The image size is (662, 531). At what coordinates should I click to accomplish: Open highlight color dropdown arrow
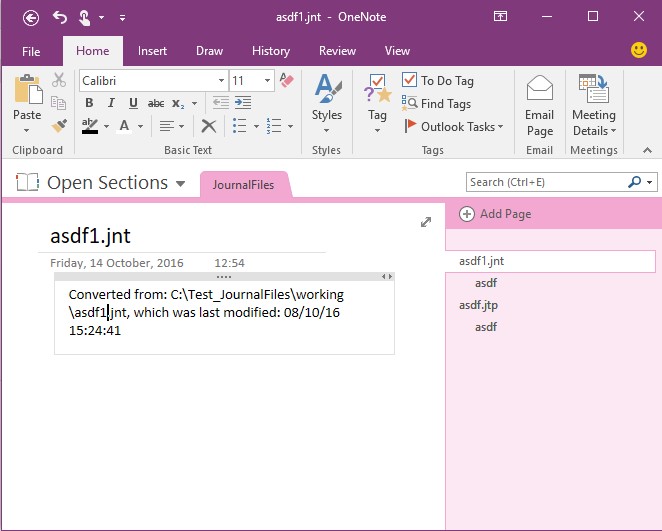pyautogui.click(x=106, y=126)
